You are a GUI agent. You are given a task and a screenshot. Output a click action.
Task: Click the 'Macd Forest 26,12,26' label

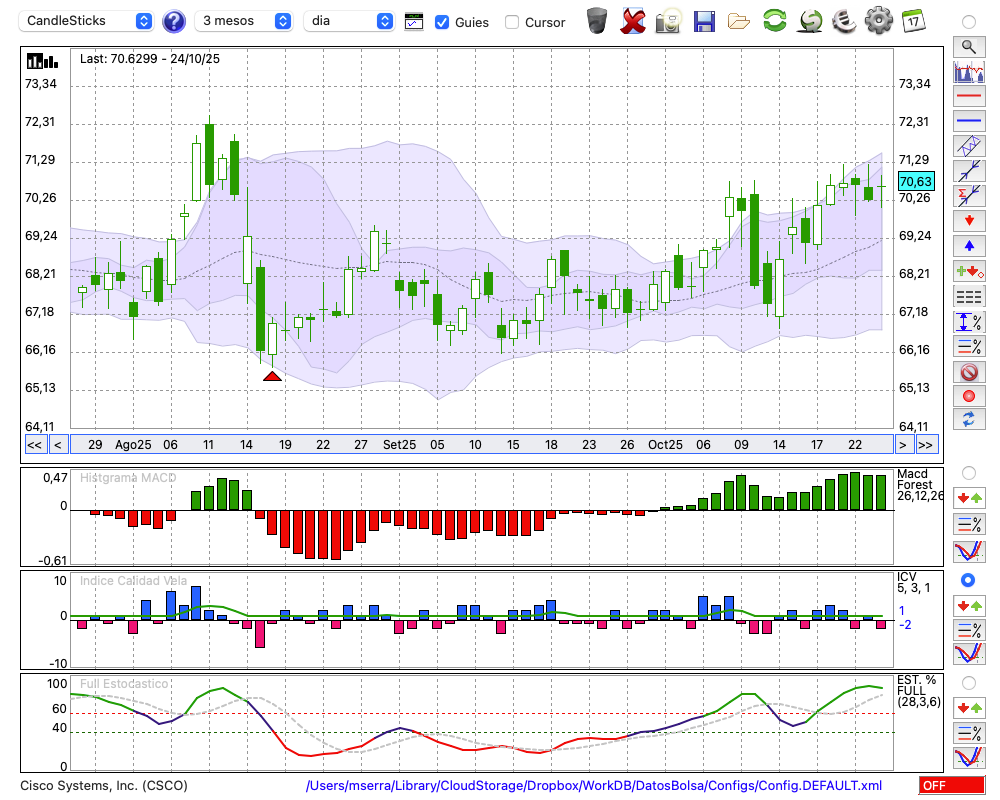coord(919,485)
